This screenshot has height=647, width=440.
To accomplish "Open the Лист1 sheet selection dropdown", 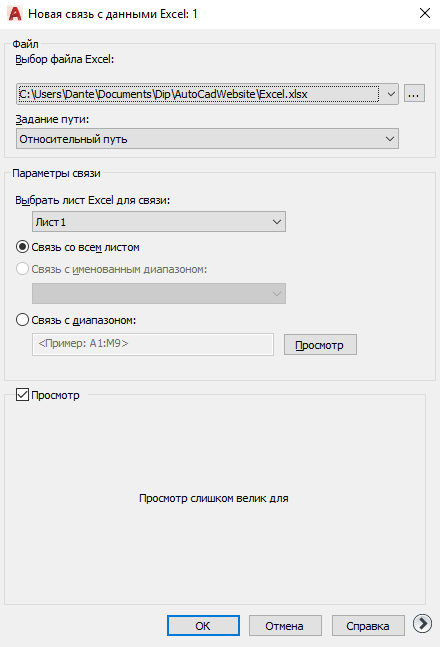I will [159, 222].
